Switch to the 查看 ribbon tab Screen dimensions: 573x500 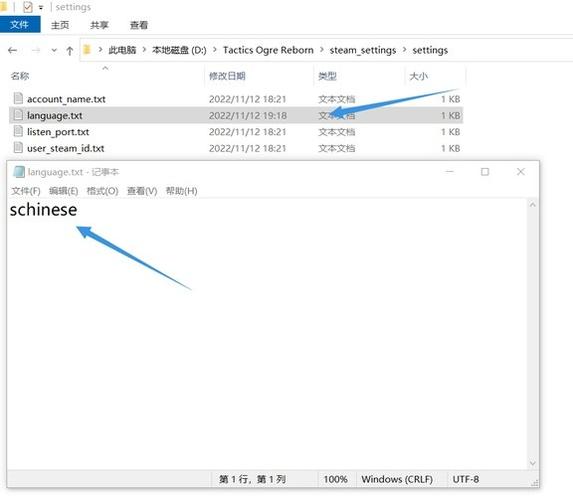pyautogui.click(x=139, y=25)
